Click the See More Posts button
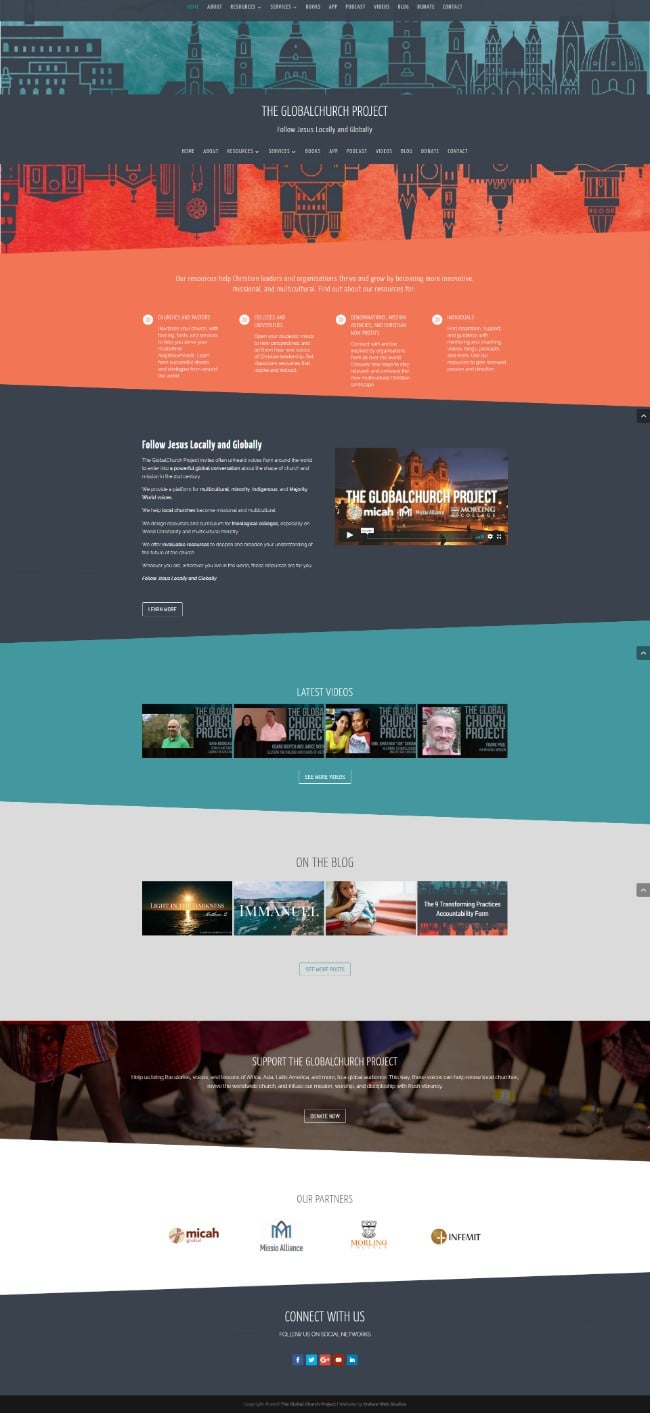 pyautogui.click(x=325, y=969)
